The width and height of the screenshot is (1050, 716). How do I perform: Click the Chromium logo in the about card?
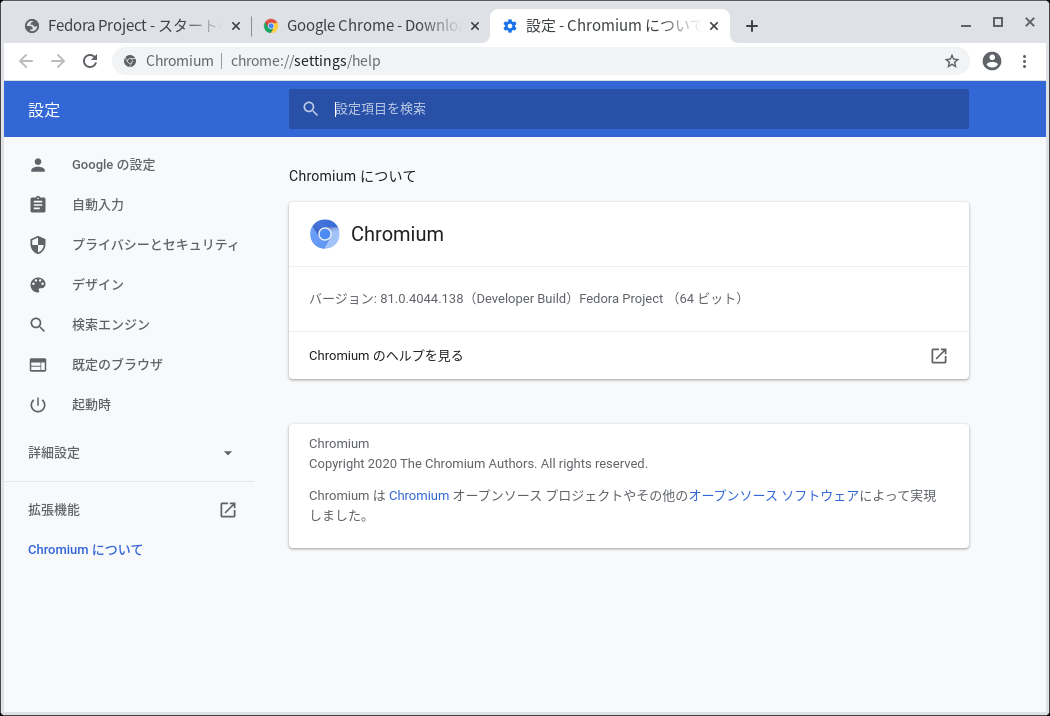pyautogui.click(x=325, y=234)
